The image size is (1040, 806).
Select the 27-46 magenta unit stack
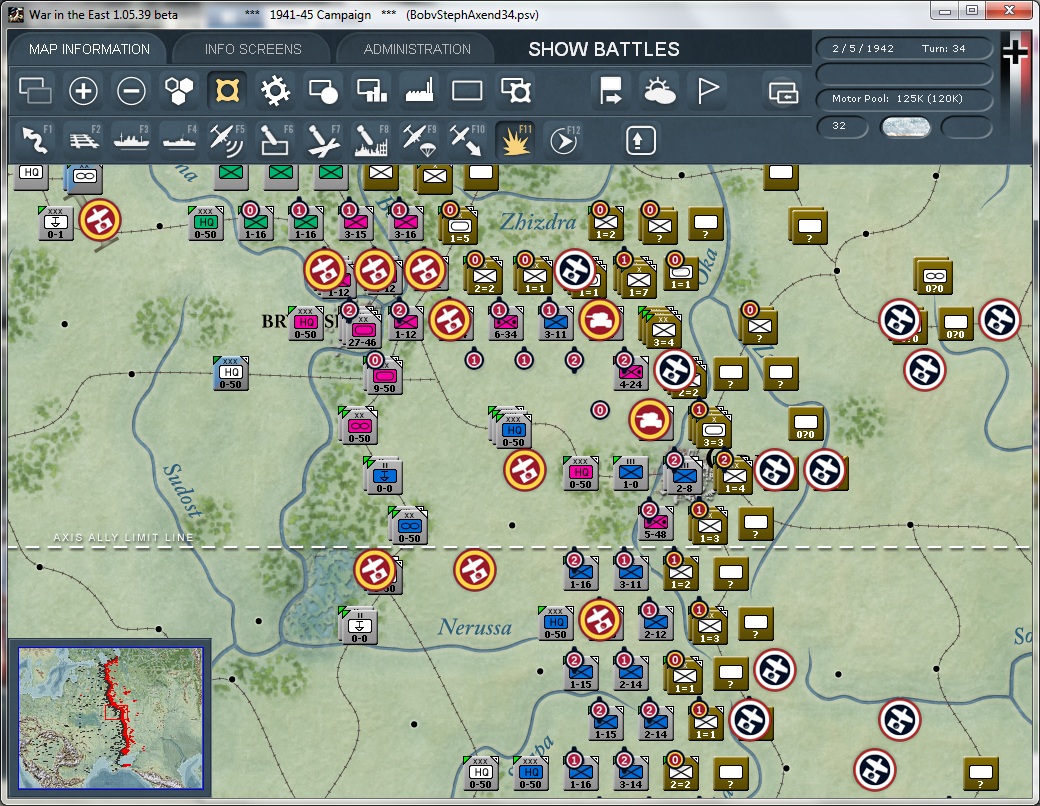click(361, 330)
